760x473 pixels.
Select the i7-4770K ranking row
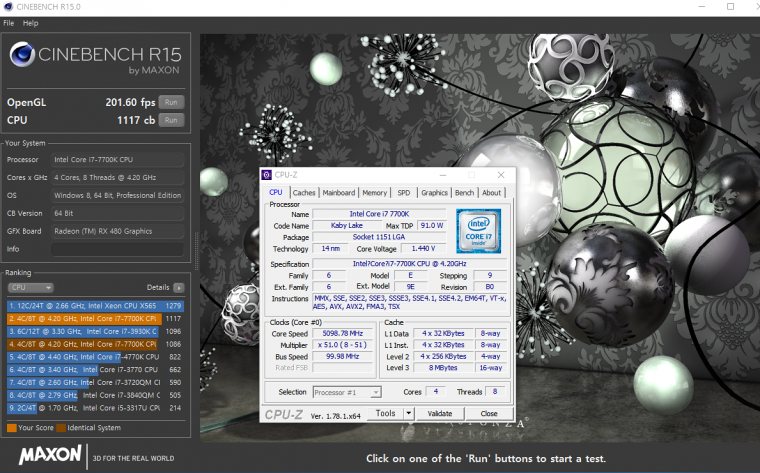(95, 357)
